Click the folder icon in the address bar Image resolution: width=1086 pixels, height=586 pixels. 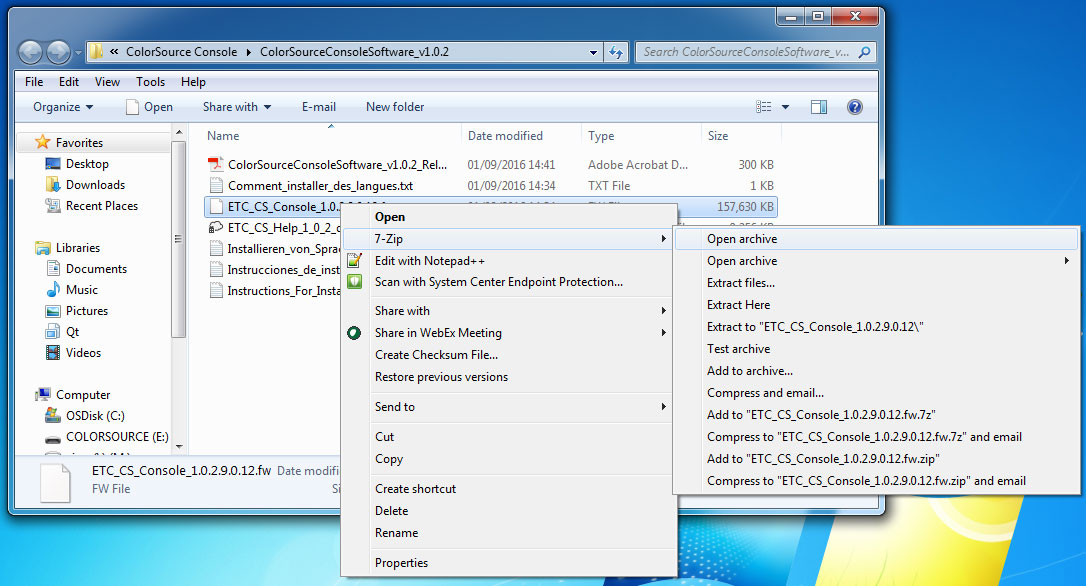pyautogui.click(x=96, y=51)
